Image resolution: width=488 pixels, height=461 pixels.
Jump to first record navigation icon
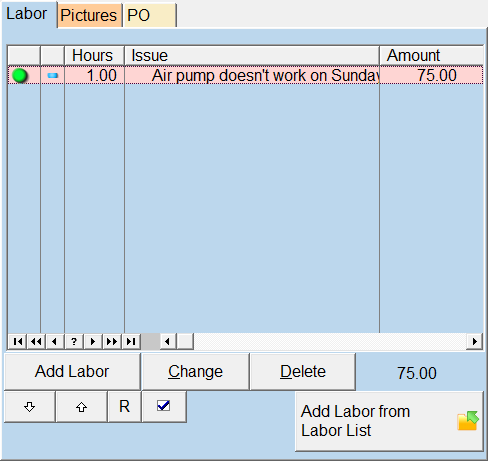[x=18, y=341]
